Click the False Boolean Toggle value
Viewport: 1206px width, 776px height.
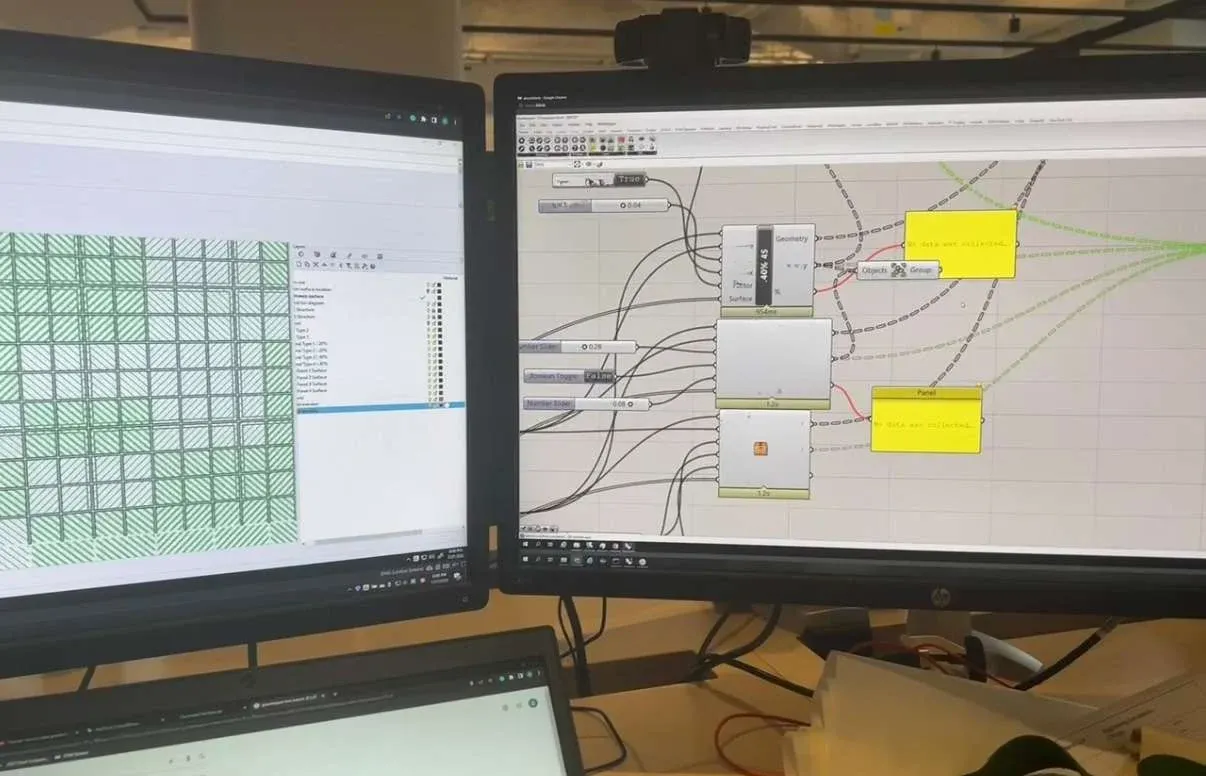(x=600, y=376)
